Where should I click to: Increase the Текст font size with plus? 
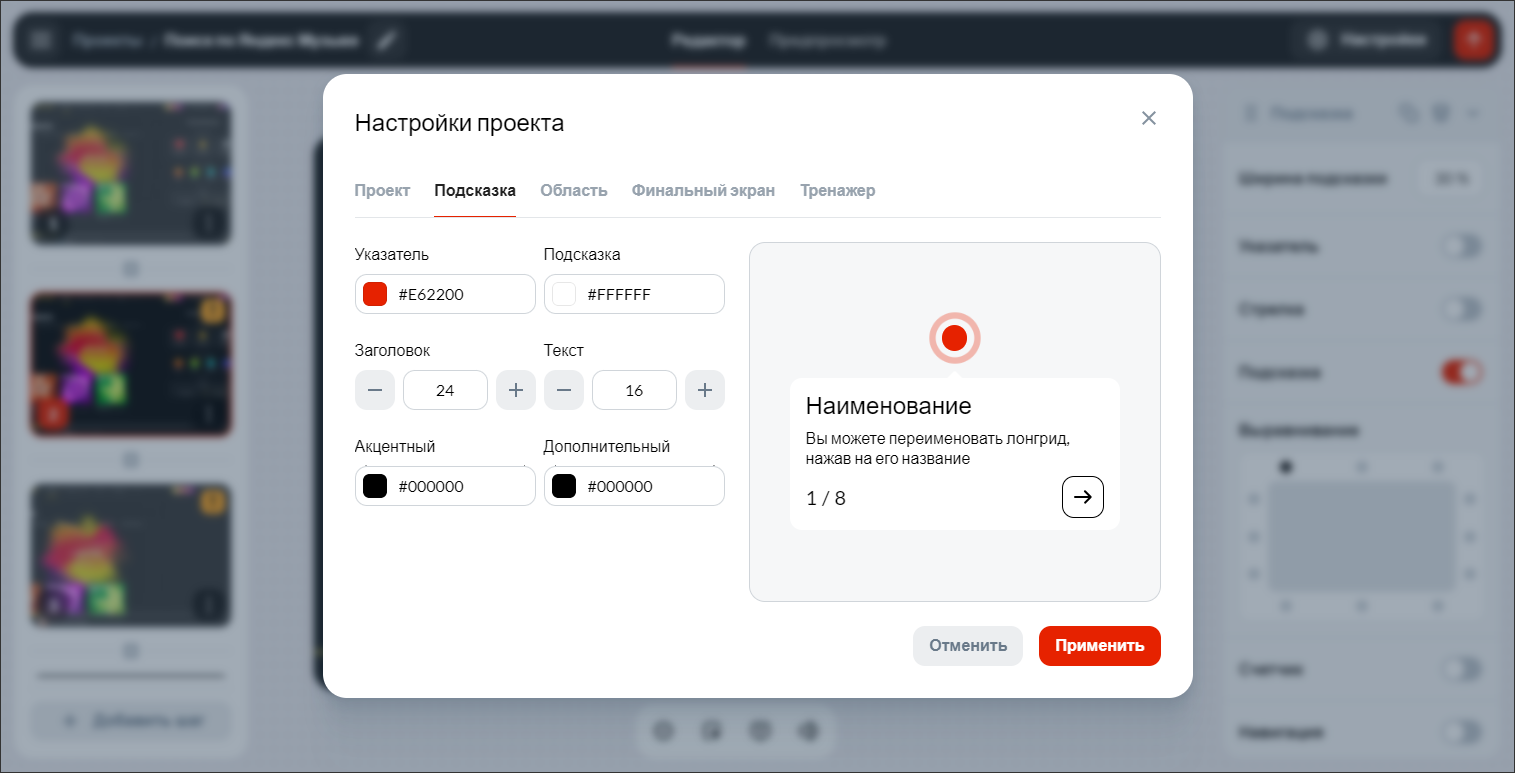click(704, 390)
